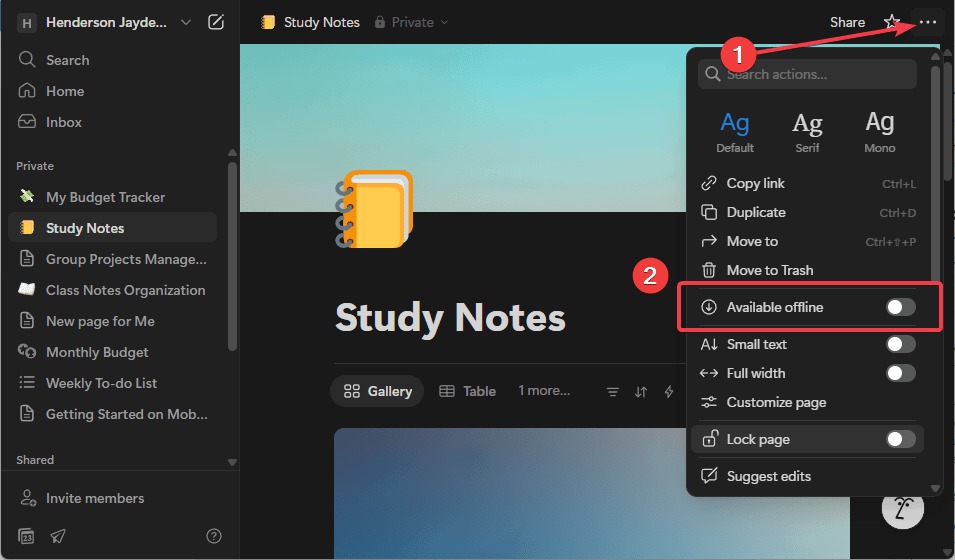Toggle Full width on
Screen dimensions: 955x560
[x=900, y=373]
